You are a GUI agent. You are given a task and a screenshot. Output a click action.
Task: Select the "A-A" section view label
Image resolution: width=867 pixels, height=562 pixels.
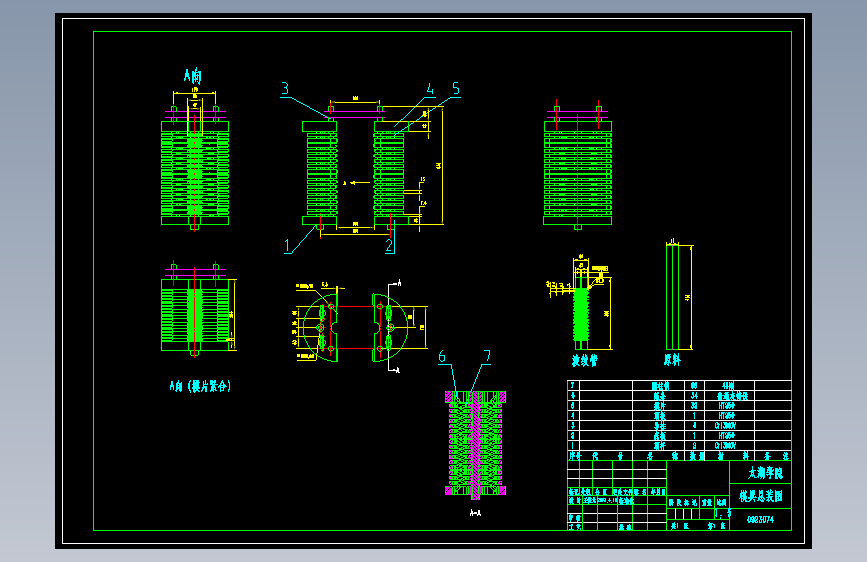[475, 513]
